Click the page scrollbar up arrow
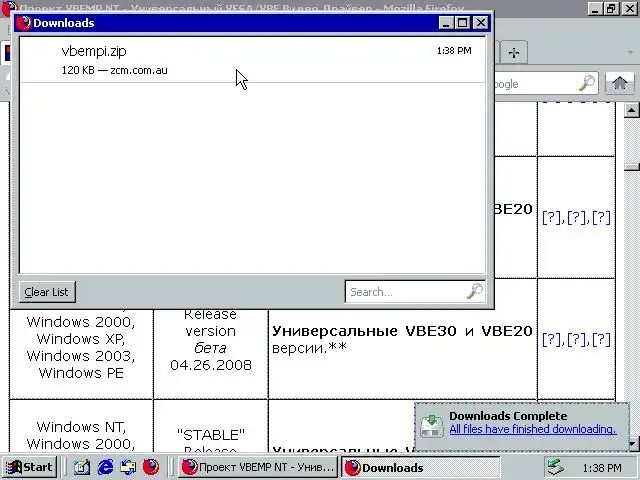The height and width of the screenshot is (480, 640). 631,110
